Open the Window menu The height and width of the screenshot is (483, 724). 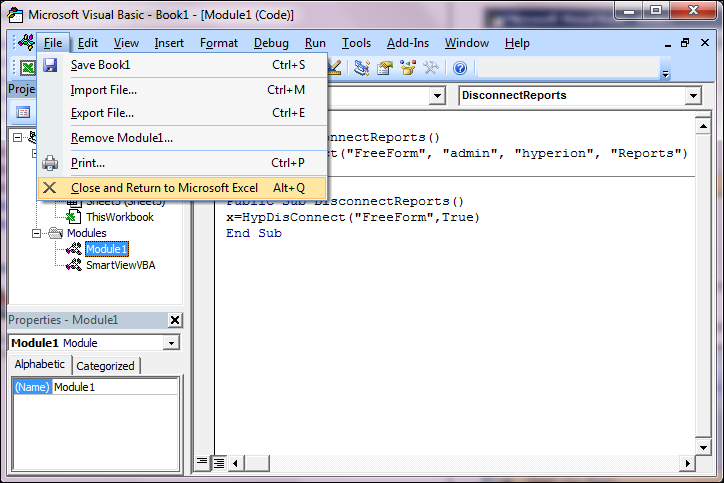pos(466,43)
